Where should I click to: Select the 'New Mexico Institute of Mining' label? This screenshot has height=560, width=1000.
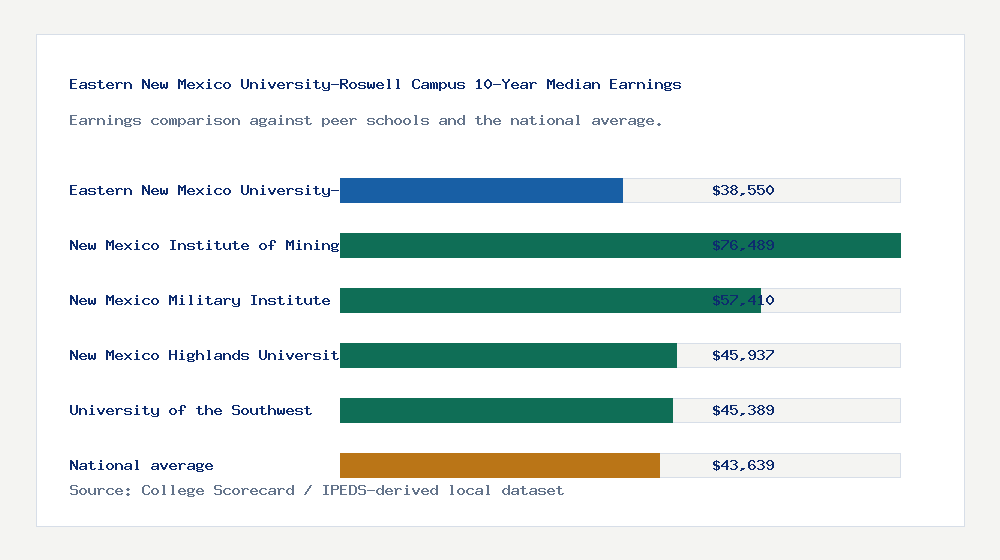tap(204, 246)
